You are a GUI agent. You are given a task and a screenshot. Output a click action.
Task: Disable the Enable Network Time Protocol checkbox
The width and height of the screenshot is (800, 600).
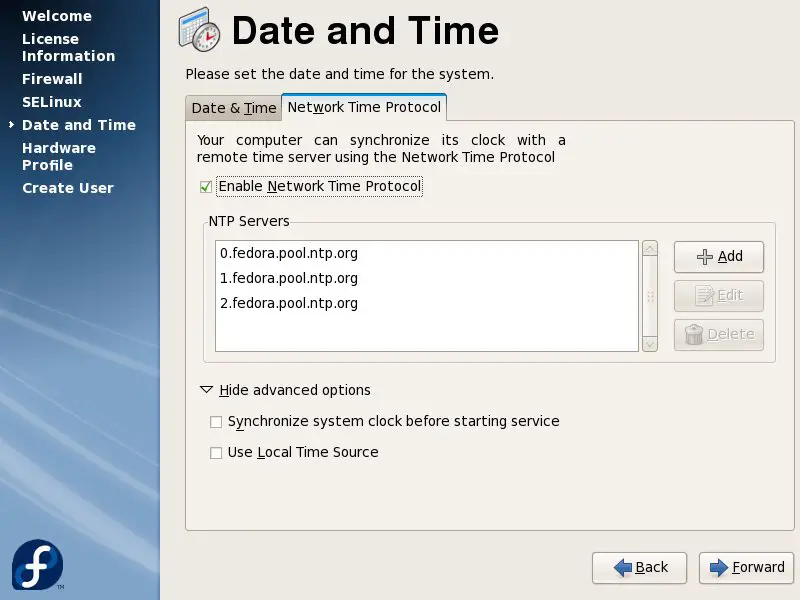pos(206,187)
